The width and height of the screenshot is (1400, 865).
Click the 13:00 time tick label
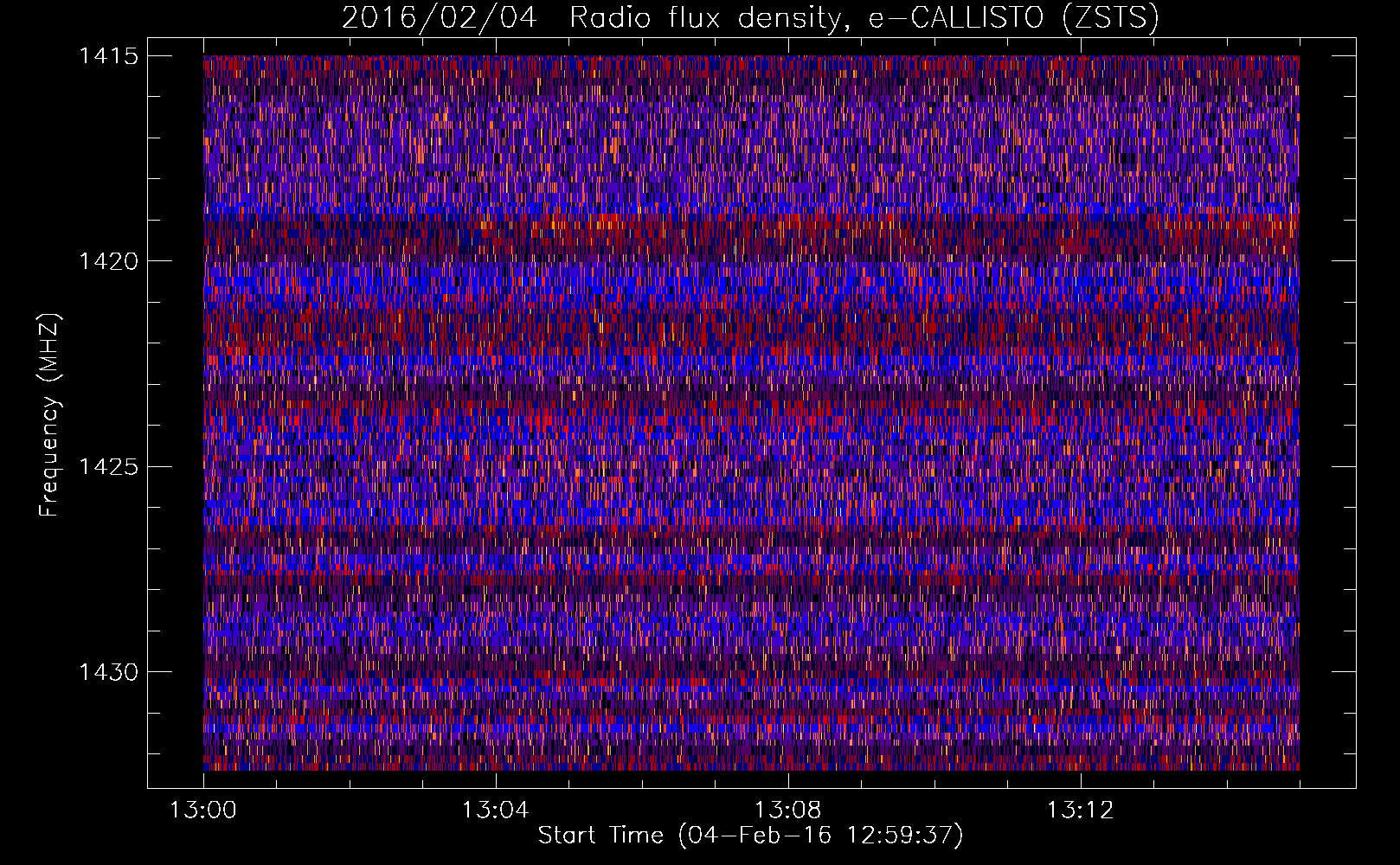point(203,811)
